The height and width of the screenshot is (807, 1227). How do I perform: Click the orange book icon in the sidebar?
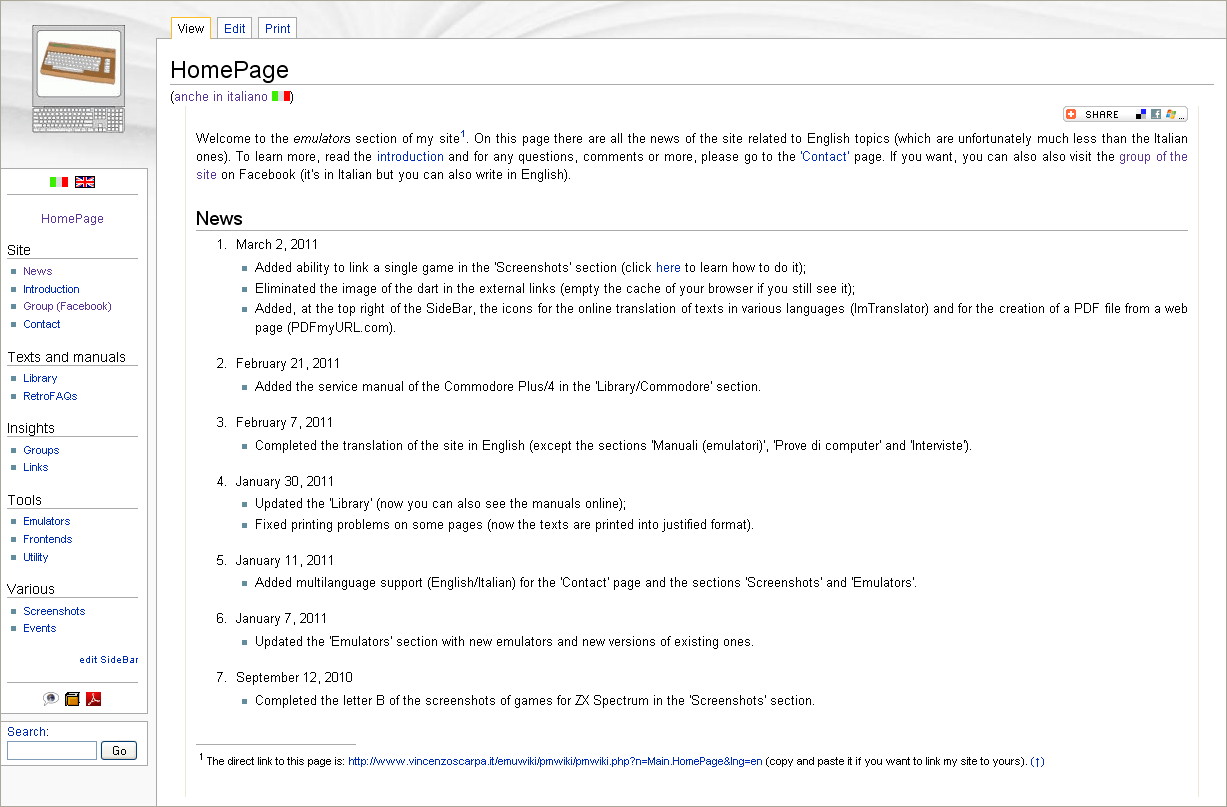click(x=72, y=699)
